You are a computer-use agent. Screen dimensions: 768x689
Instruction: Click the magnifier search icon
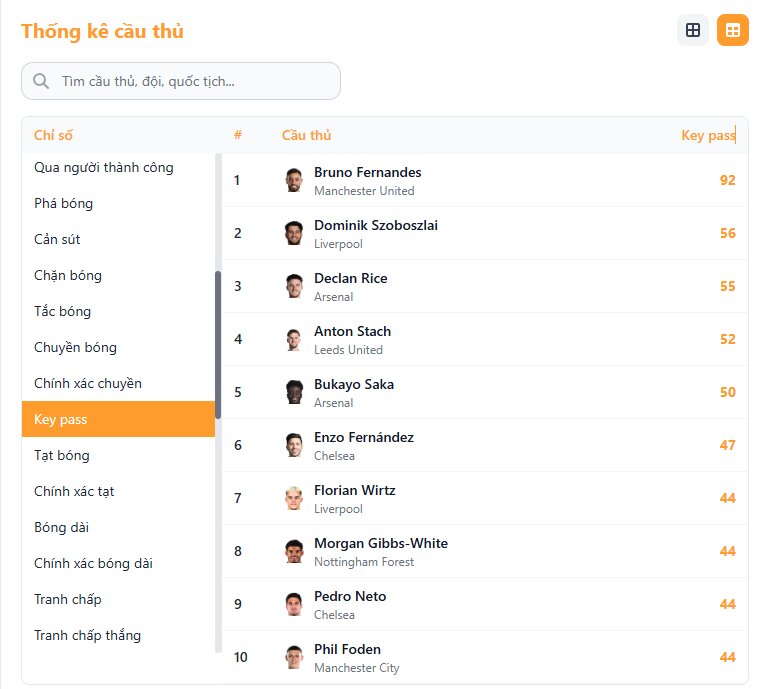coord(41,81)
